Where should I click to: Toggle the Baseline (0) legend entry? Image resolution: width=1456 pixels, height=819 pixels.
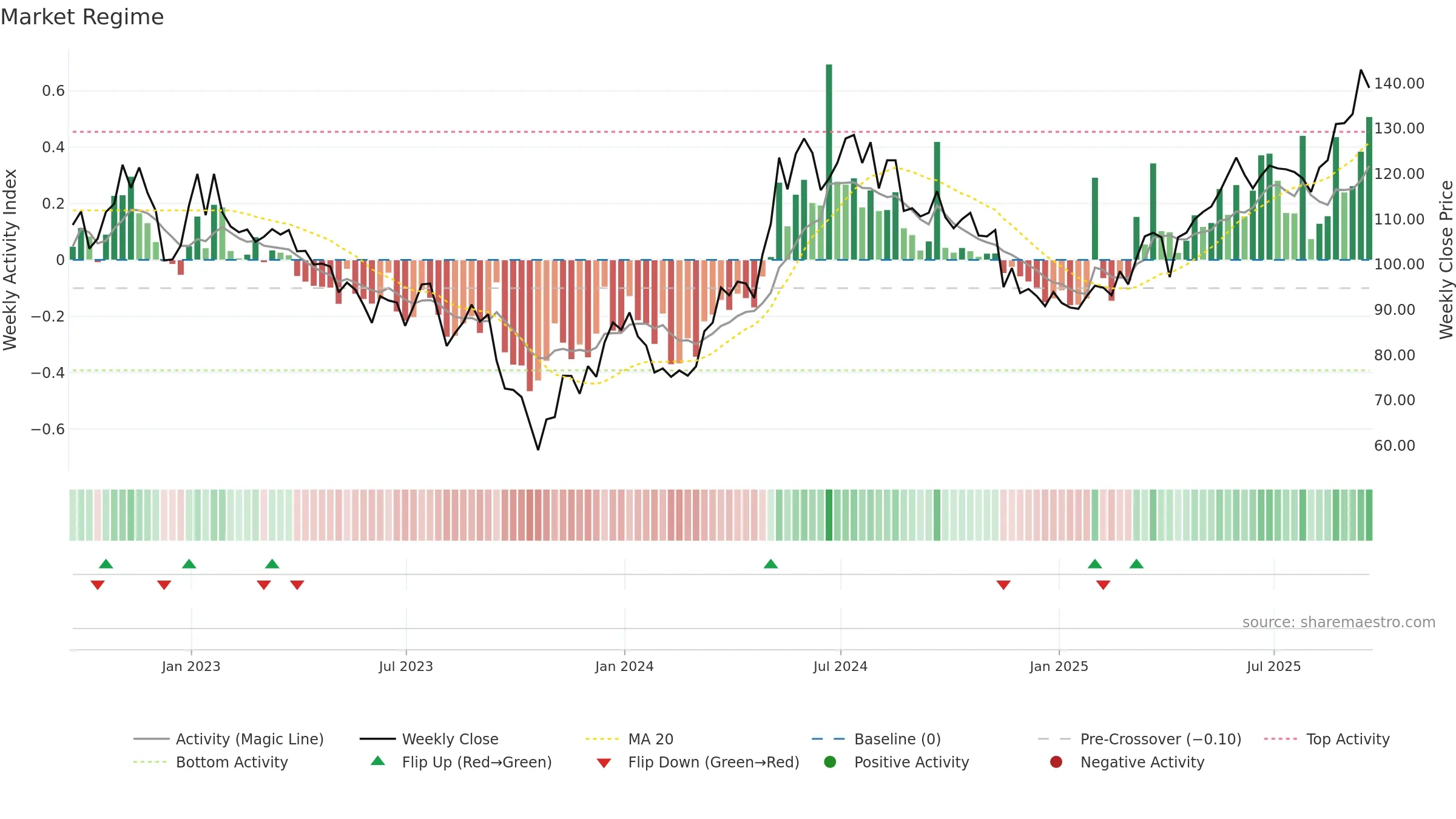click(876, 739)
